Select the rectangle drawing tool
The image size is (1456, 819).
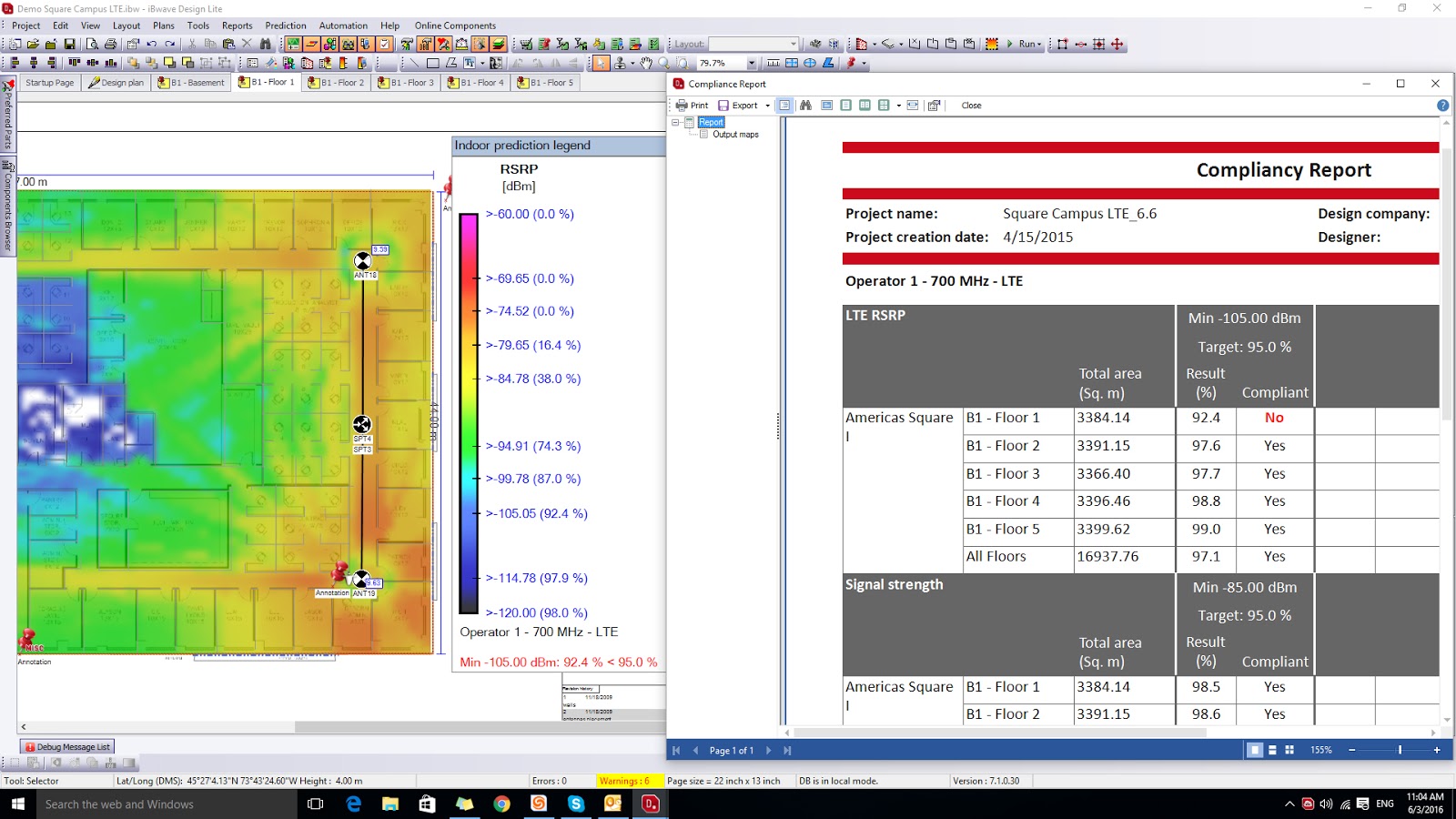(432, 63)
